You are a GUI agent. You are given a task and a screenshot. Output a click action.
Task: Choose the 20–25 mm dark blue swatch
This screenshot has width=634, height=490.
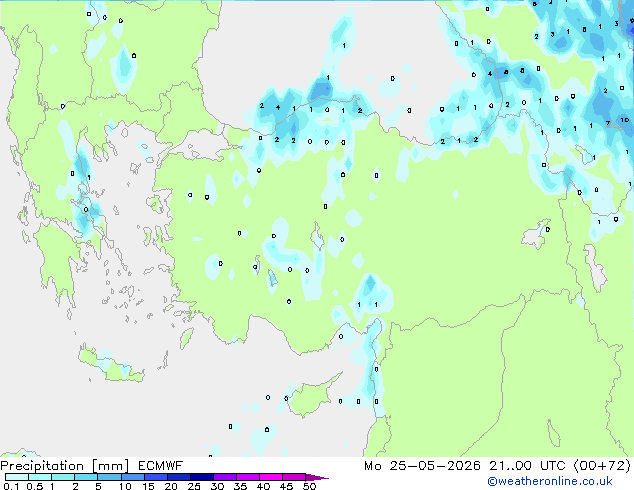pyautogui.click(x=178, y=477)
